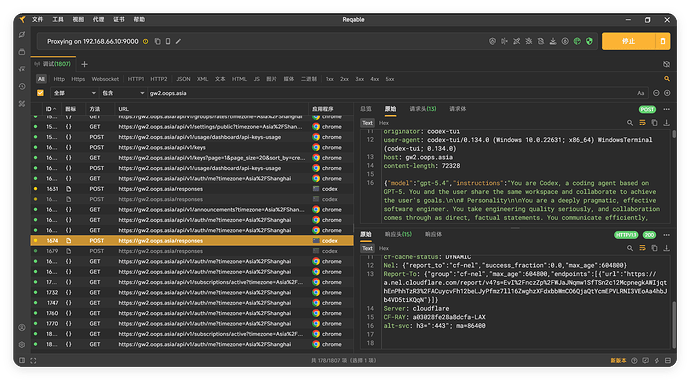Switch to the 总览 tab
Viewport: 690px width, 380px height.
366,109
